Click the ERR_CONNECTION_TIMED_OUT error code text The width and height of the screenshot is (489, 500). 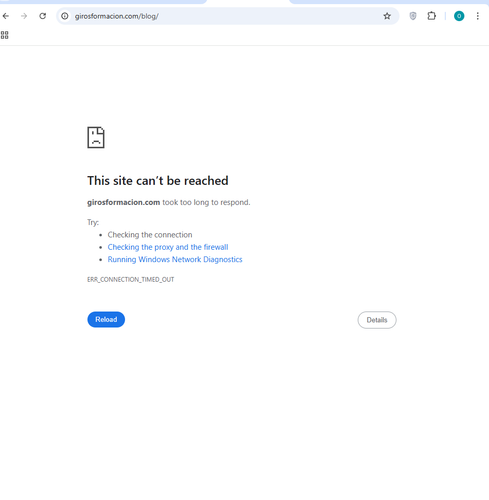[x=131, y=279]
